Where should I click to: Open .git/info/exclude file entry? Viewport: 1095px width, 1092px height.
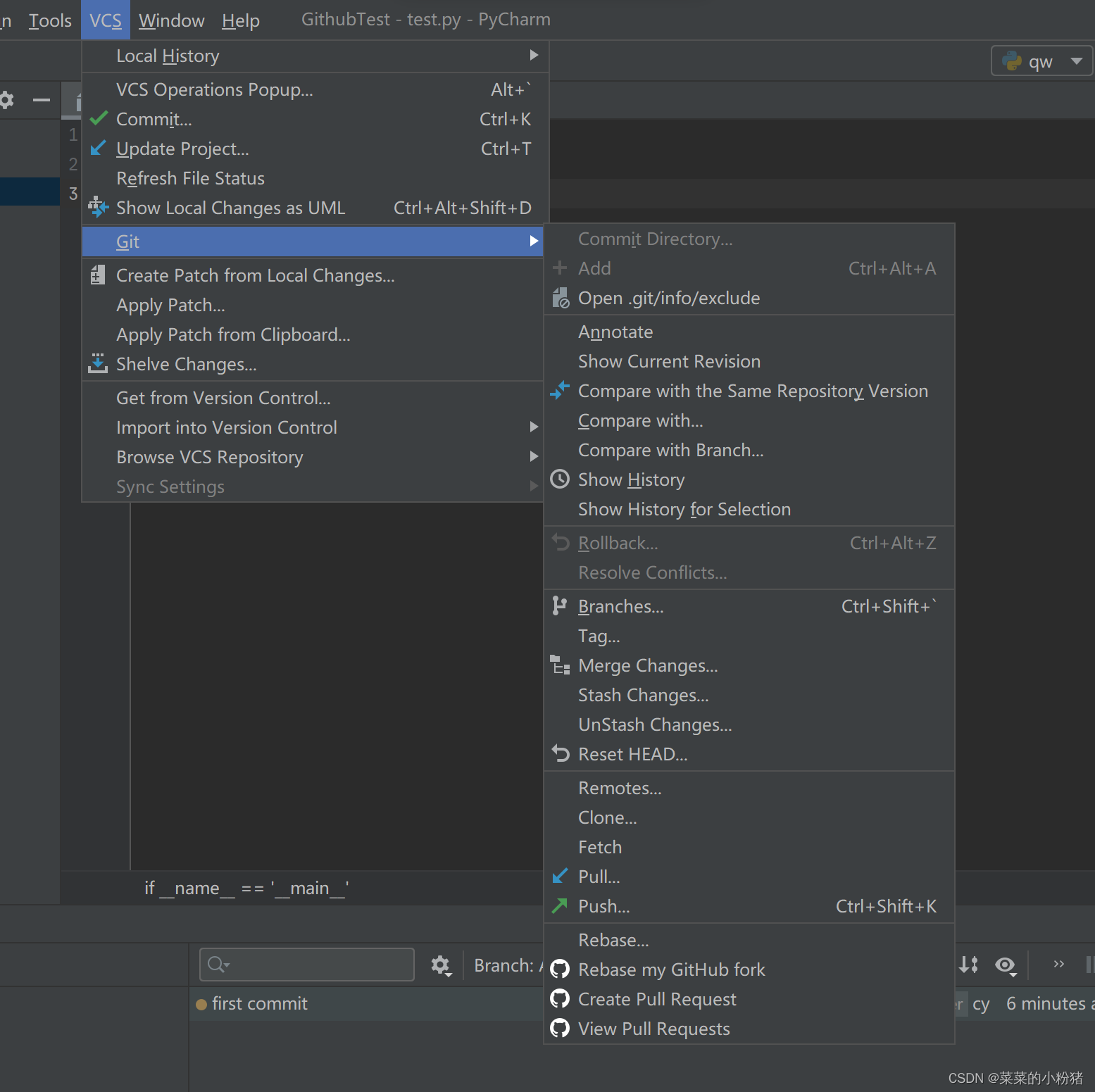click(749, 298)
